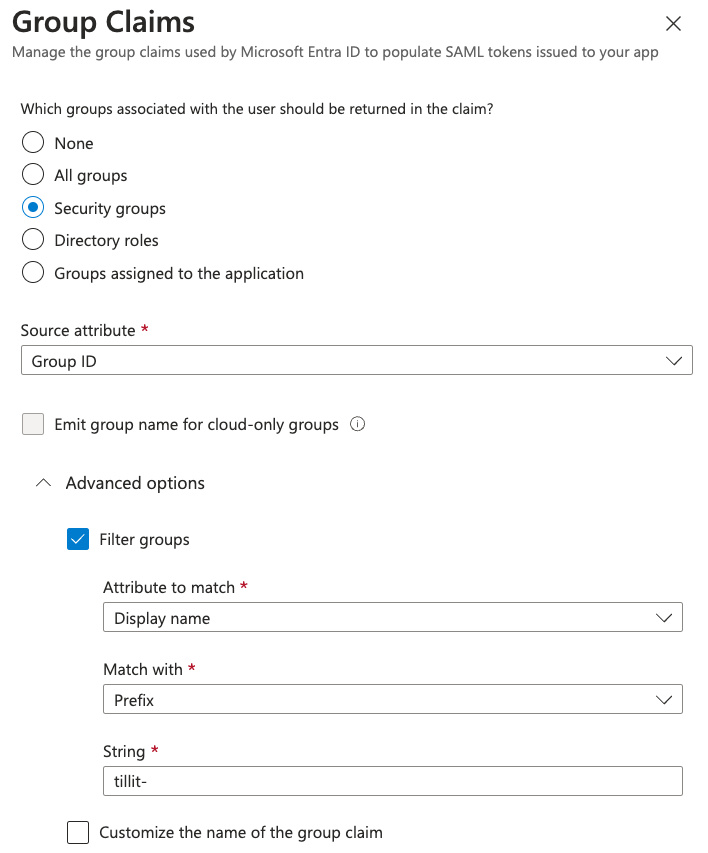This screenshot has height=853, width=708.
Task: Click the String field containing tillit-
Action: (x=392, y=781)
